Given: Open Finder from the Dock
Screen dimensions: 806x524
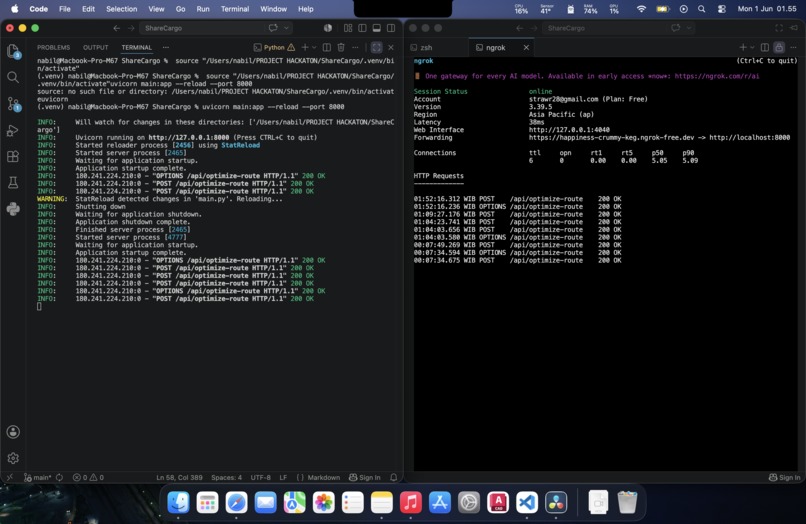Looking at the screenshot, I should coord(178,502).
